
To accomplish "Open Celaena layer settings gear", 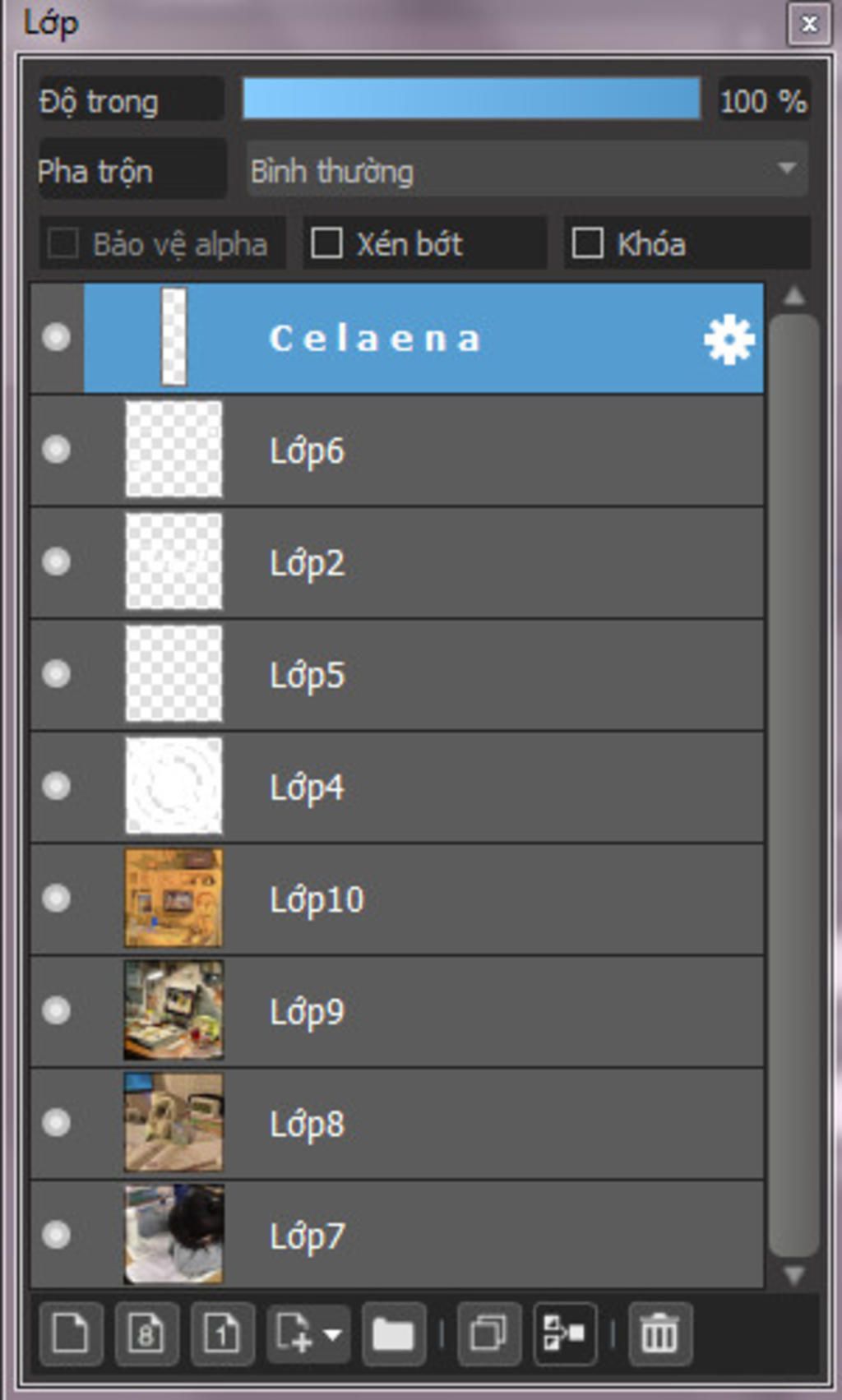I will point(729,339).
